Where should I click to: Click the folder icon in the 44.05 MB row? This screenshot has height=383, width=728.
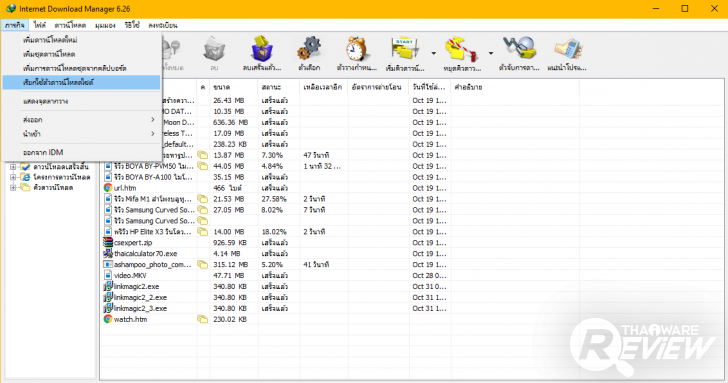click(x=202, y=166)
